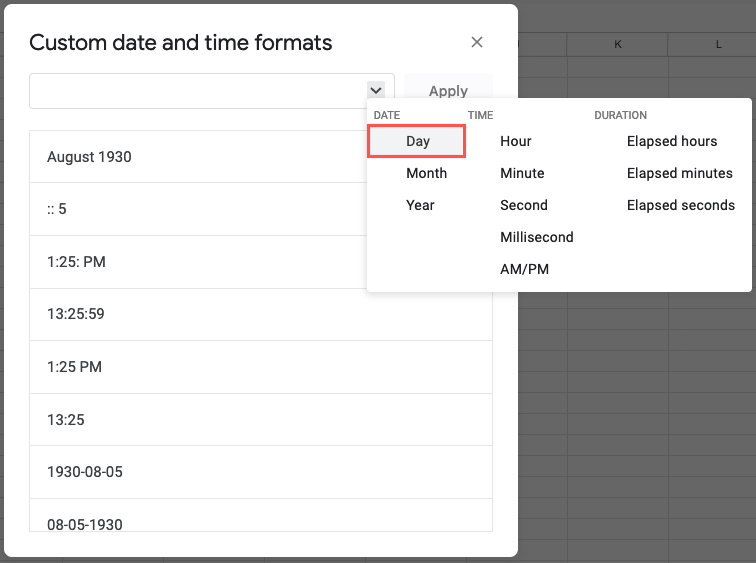The height and width of the screenshot is (563, 756).
Task: Select the 1930-08-05 format preset
Action: pyautogui.click(x=261, y=472)
